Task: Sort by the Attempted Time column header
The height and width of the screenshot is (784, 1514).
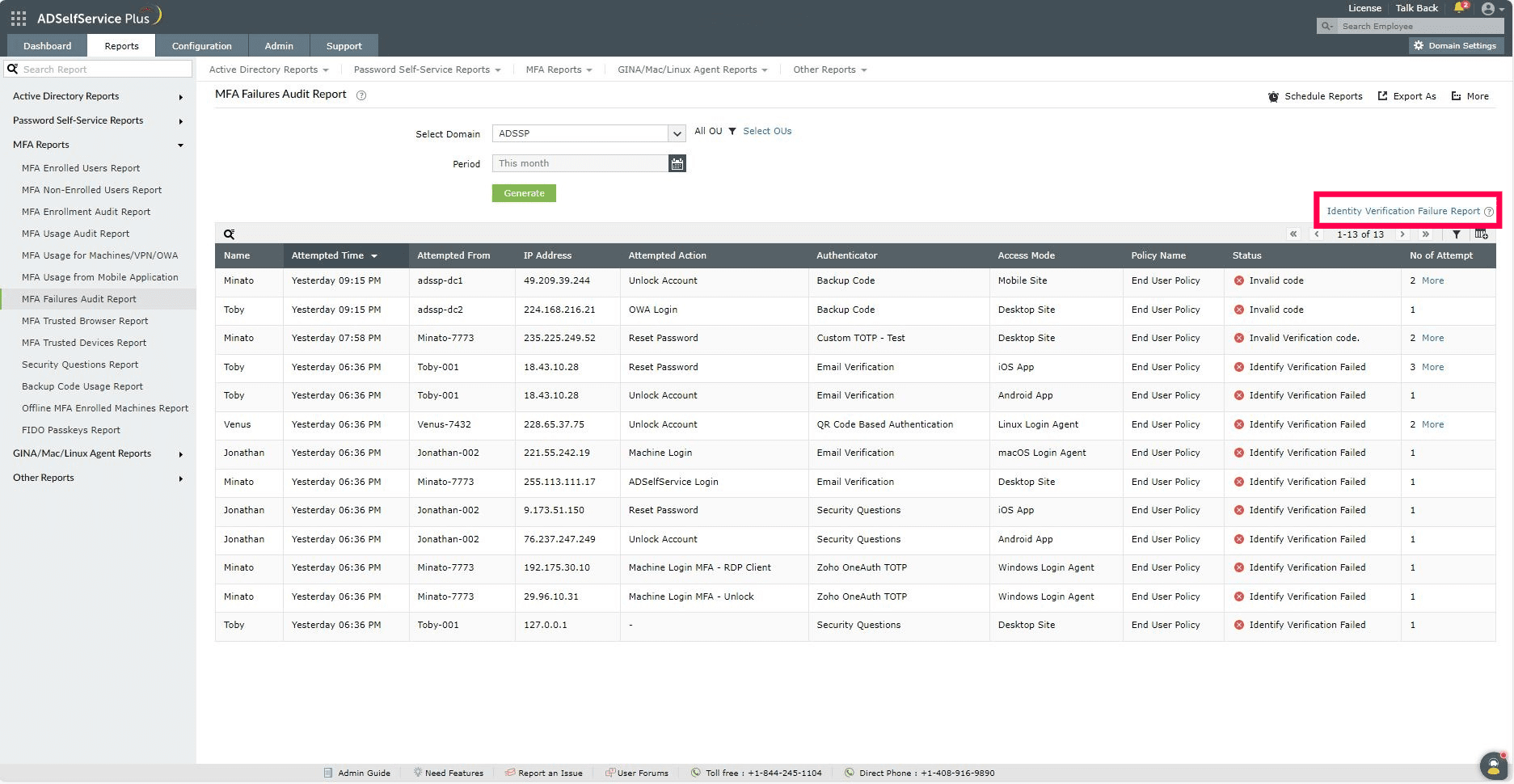Action: click(327, 255)
